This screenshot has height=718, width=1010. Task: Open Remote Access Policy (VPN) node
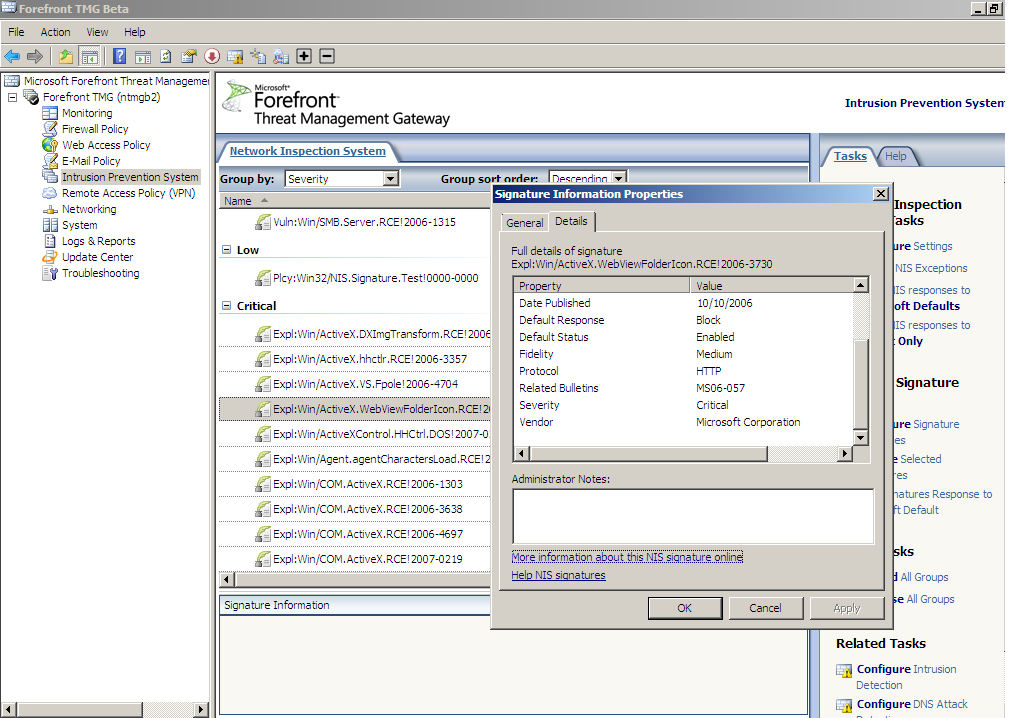tap(128, 193)
